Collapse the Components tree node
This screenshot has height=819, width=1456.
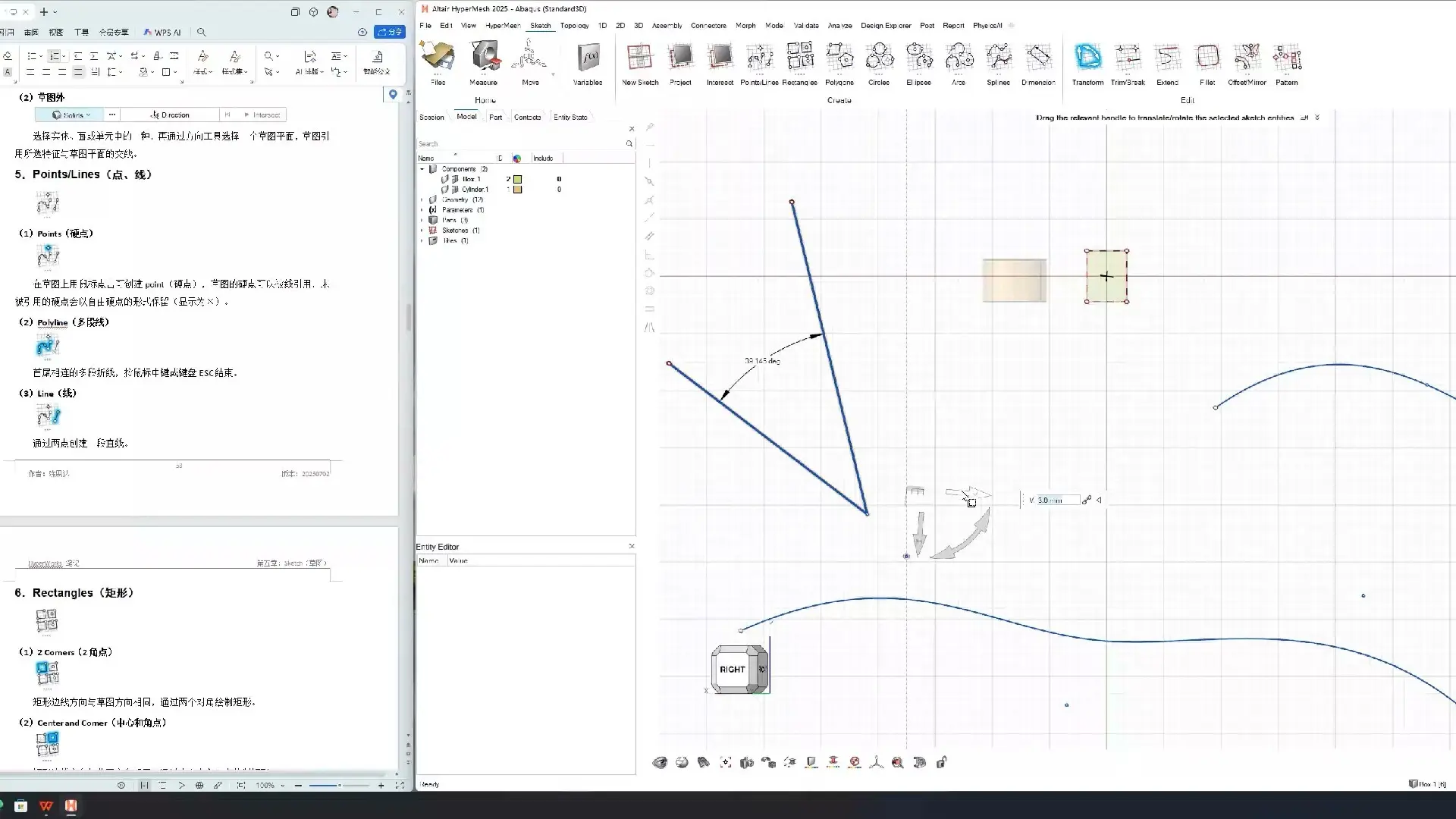(x=422, y=169)
